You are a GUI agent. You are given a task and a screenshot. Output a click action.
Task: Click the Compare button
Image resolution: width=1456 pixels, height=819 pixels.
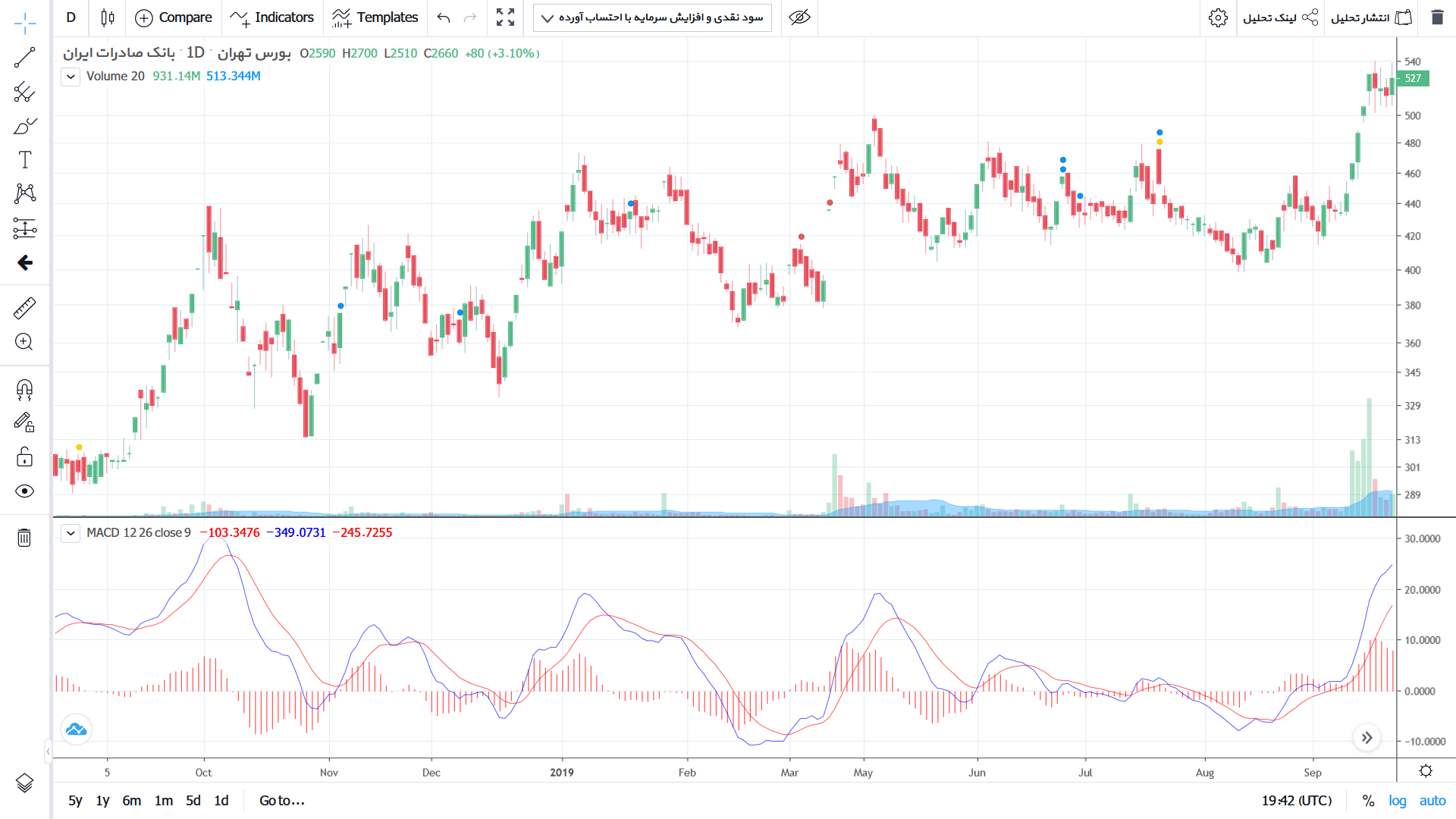coord(174,17)
